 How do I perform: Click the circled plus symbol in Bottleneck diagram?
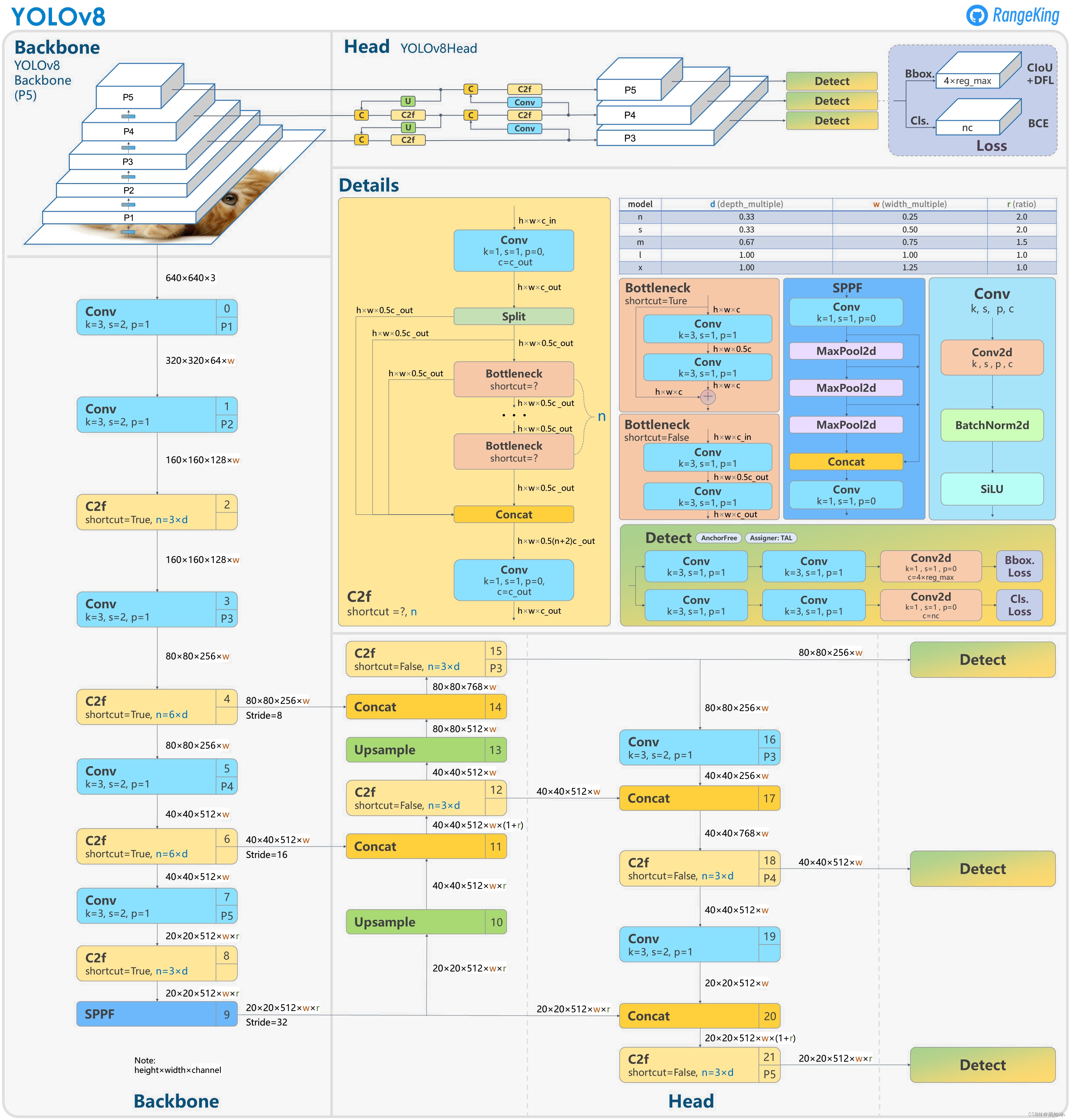coord(708,396)
